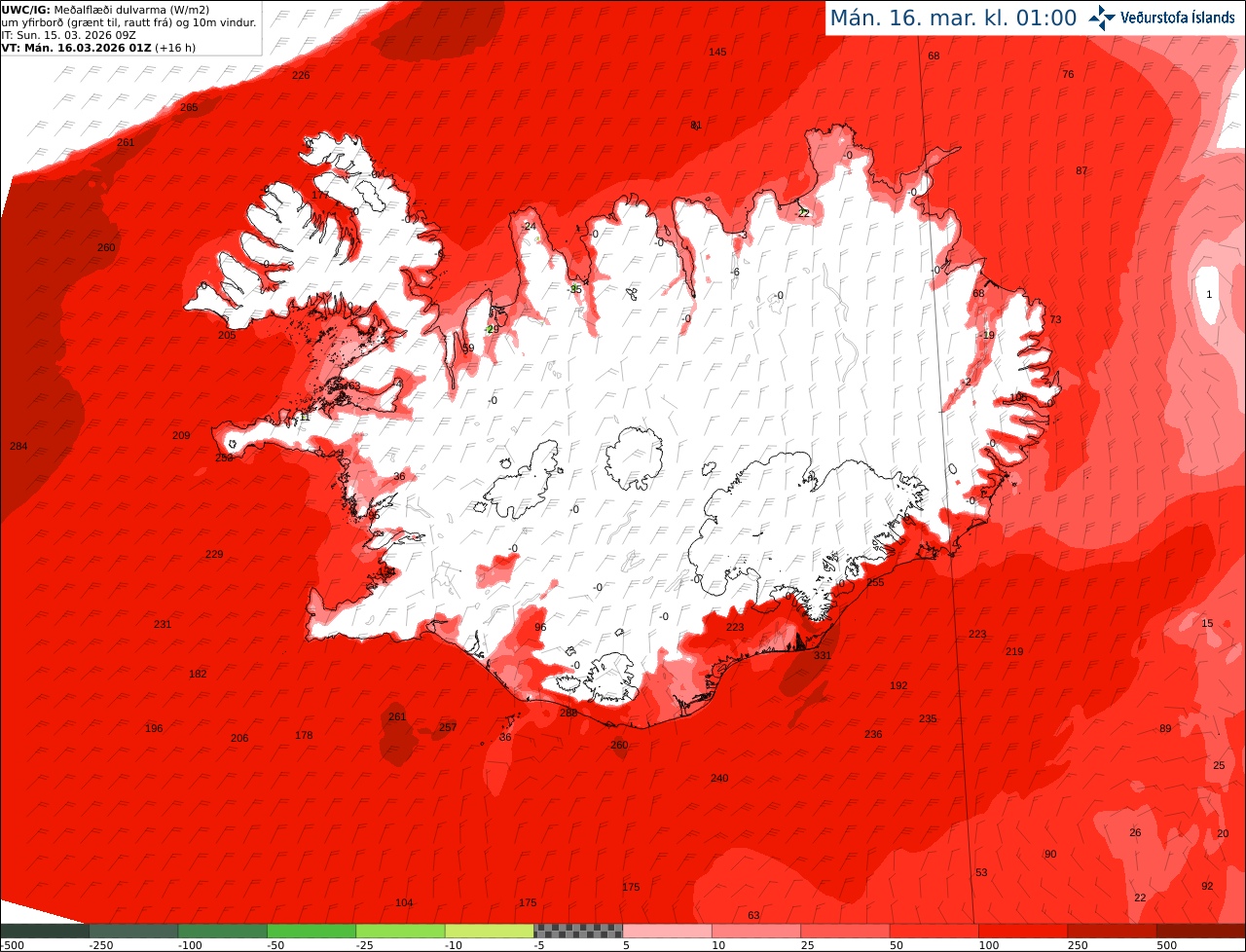
Task: Select legend swatch between 25 and 50
Action: [845, 931]
